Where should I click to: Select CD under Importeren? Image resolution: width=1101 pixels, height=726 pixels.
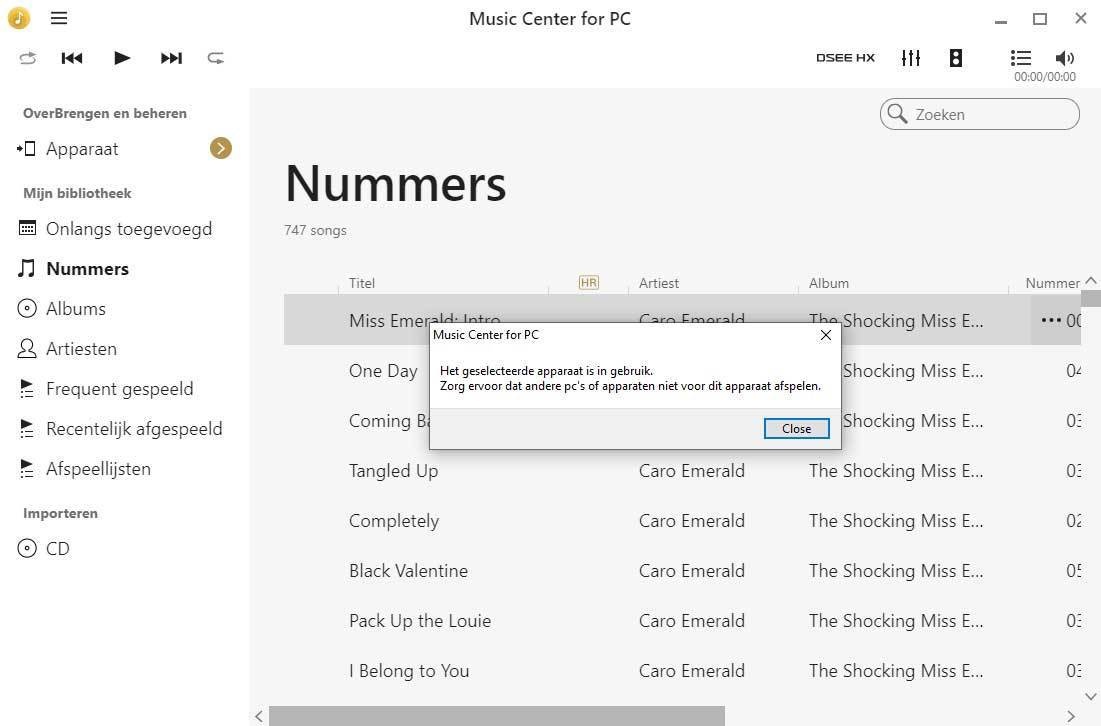pyautogui.click(x=57, y=549)
